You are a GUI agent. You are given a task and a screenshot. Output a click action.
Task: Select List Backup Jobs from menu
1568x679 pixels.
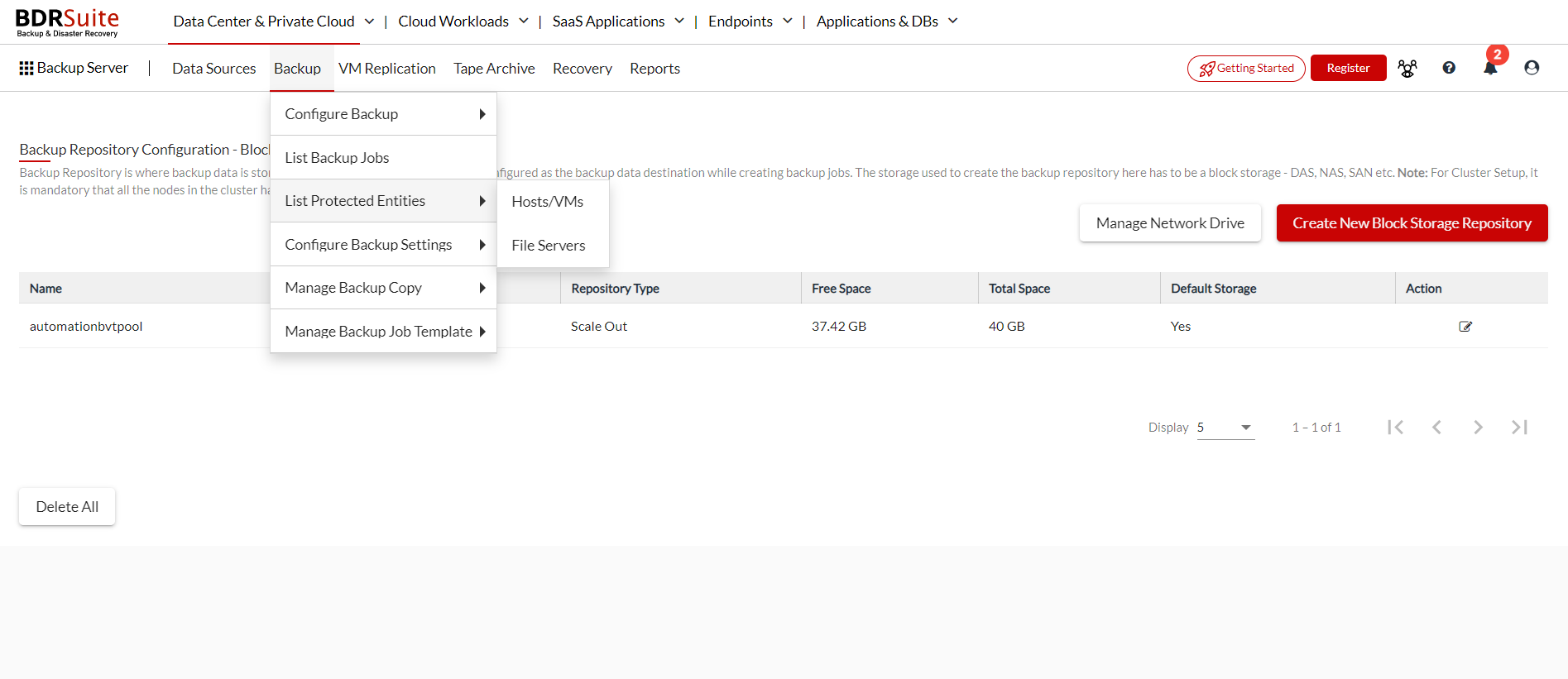click(x=383, y=158)
